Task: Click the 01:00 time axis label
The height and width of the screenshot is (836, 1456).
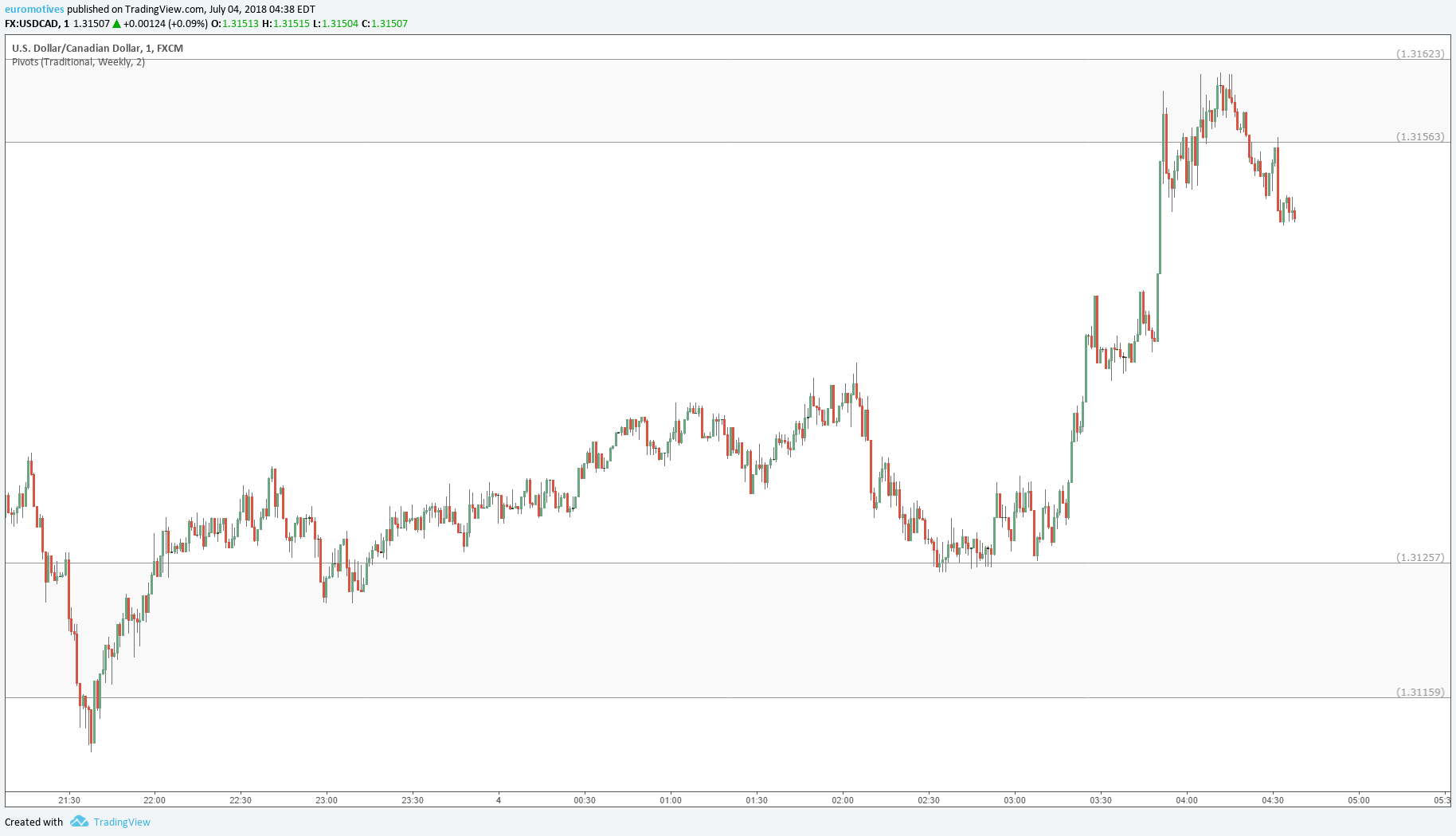Action: point(671,800)
